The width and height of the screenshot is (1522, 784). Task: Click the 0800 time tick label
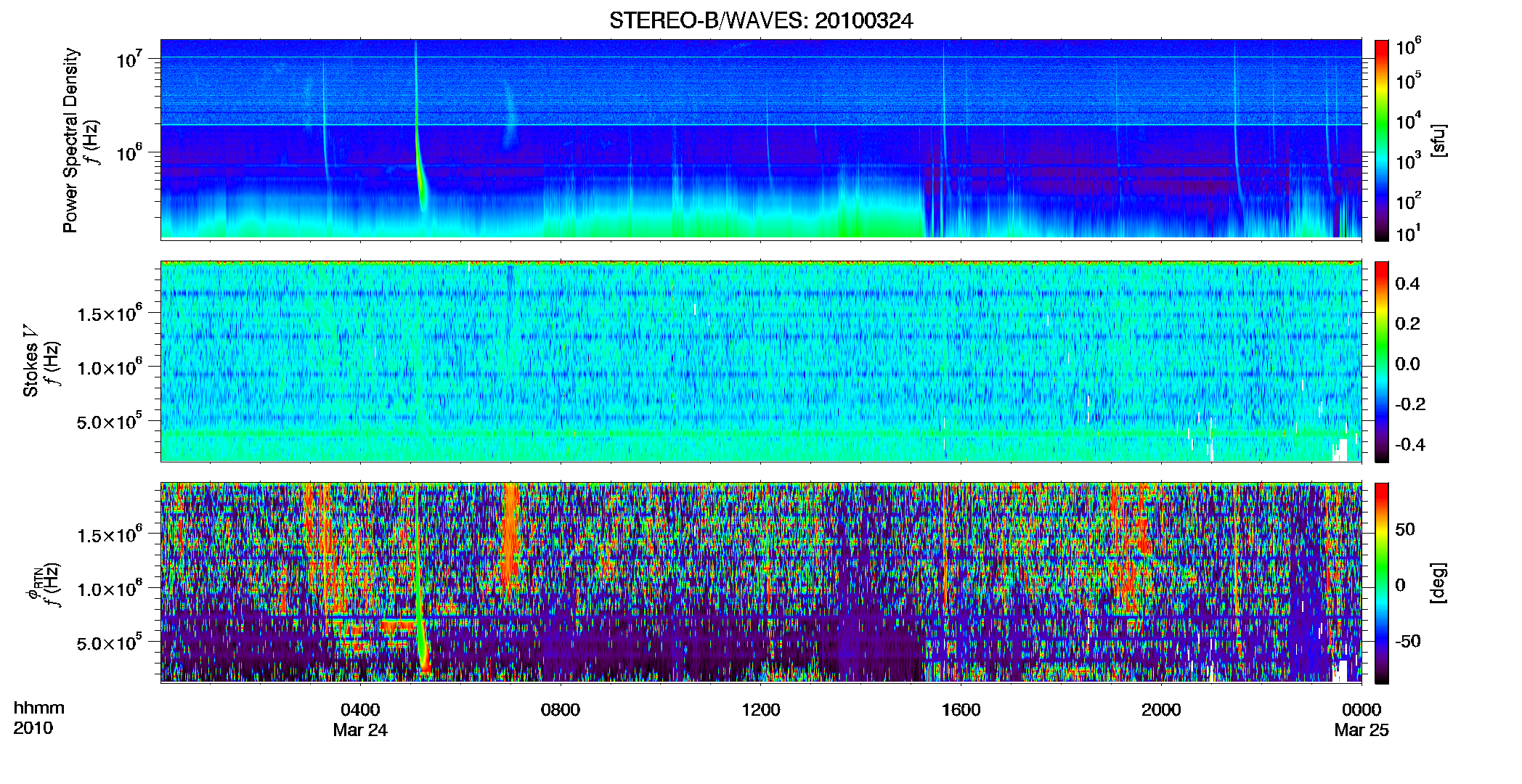pos(561,710)
